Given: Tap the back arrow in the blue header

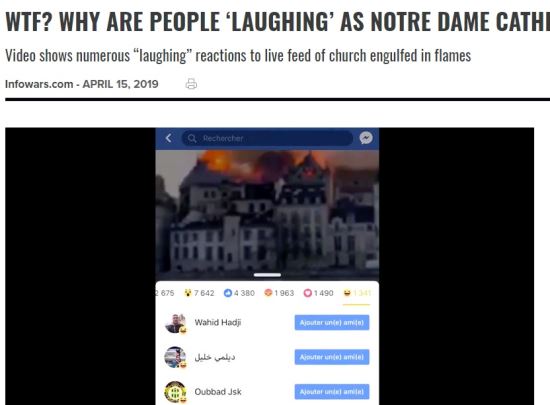Looking at the screenshot, I should pos(169,138).
